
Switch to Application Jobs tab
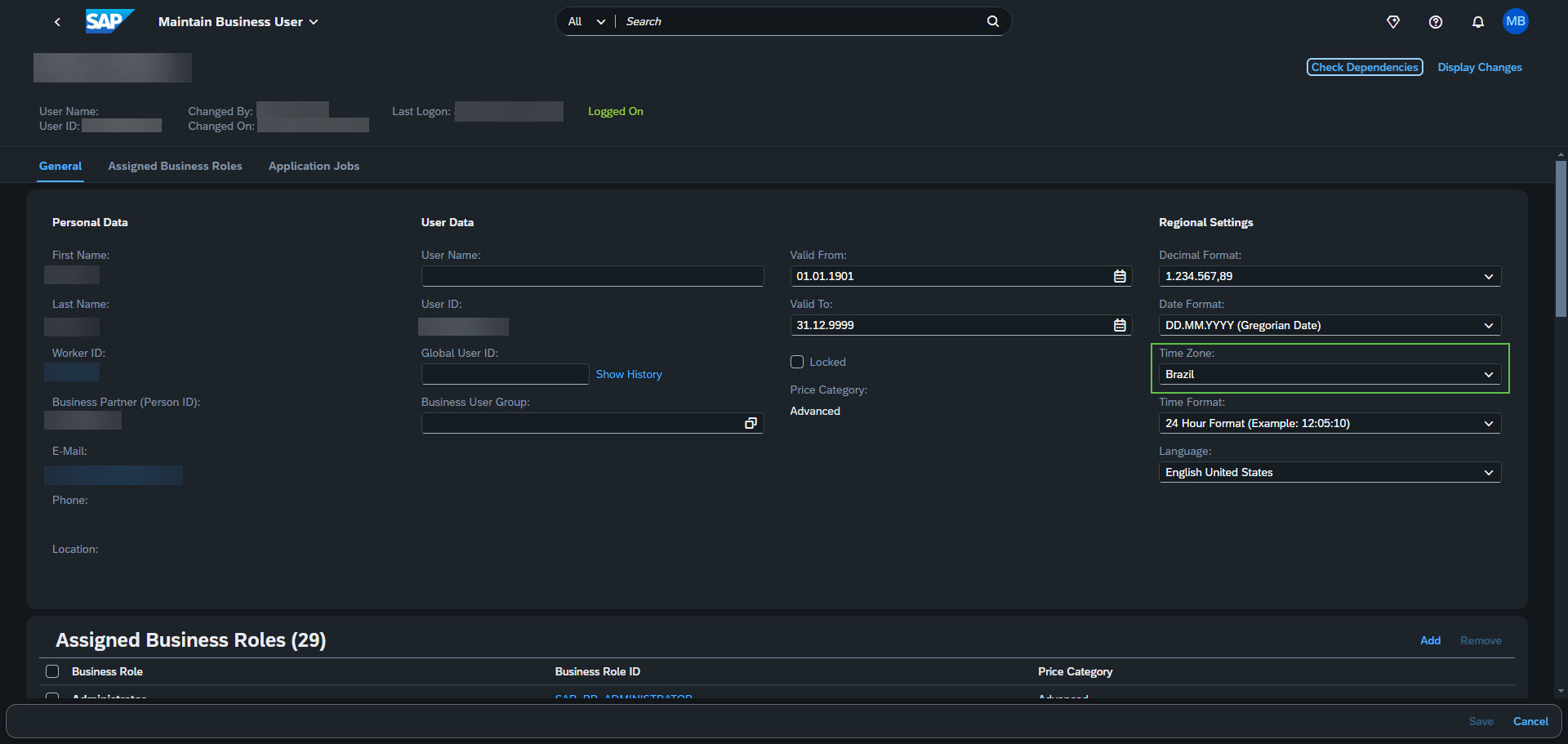pyautogui.click(x=314, y=166)
